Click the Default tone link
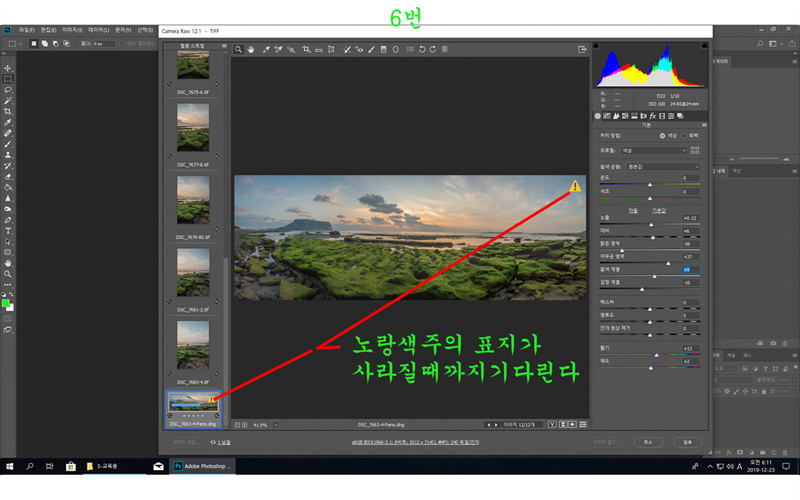 (x=659, y=211)
